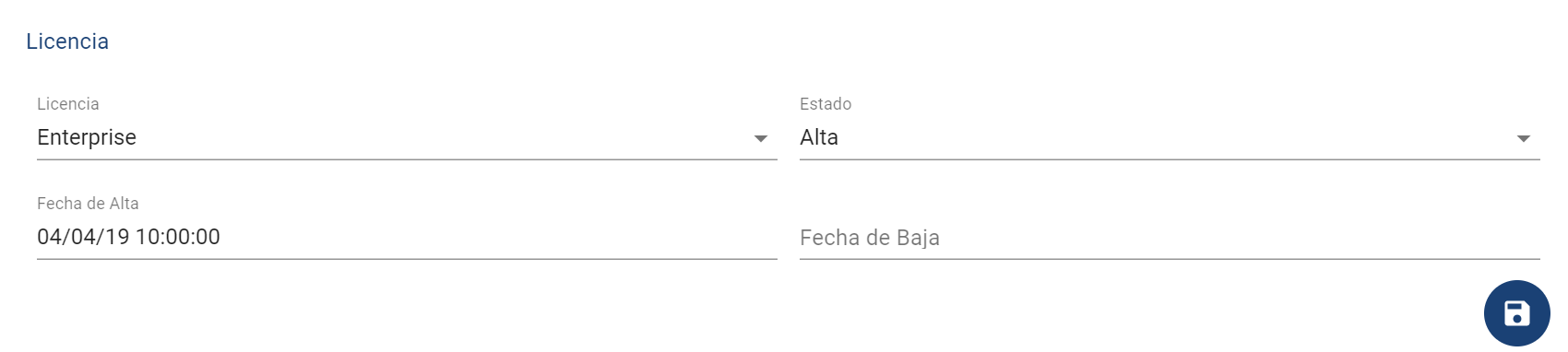1568x352 pixels.
Task: Click the Fecha de Baja placeholder text
Action: click(870, 238)
